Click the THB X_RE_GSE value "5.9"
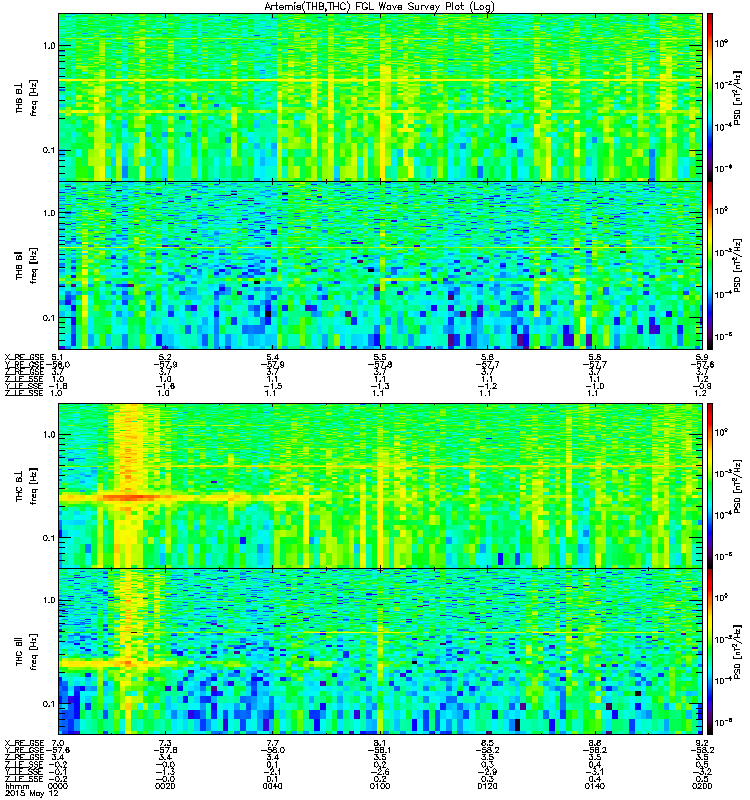 (x=702, y=357)
